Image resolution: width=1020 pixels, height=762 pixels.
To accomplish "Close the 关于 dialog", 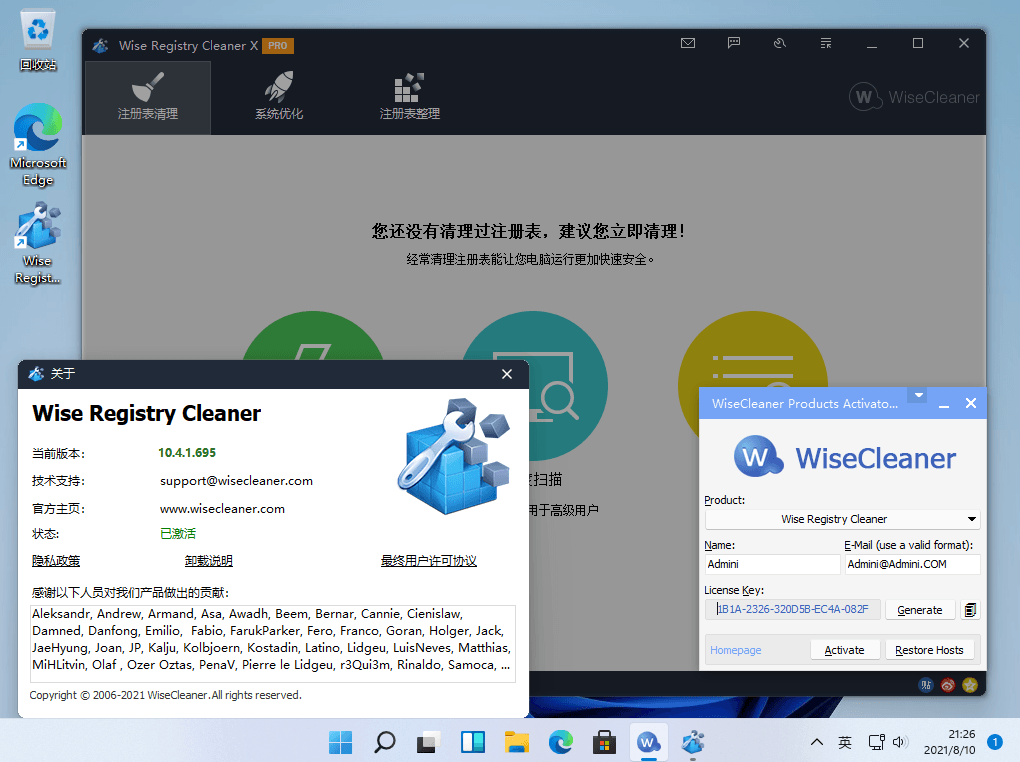I will [x=507, y=374].
